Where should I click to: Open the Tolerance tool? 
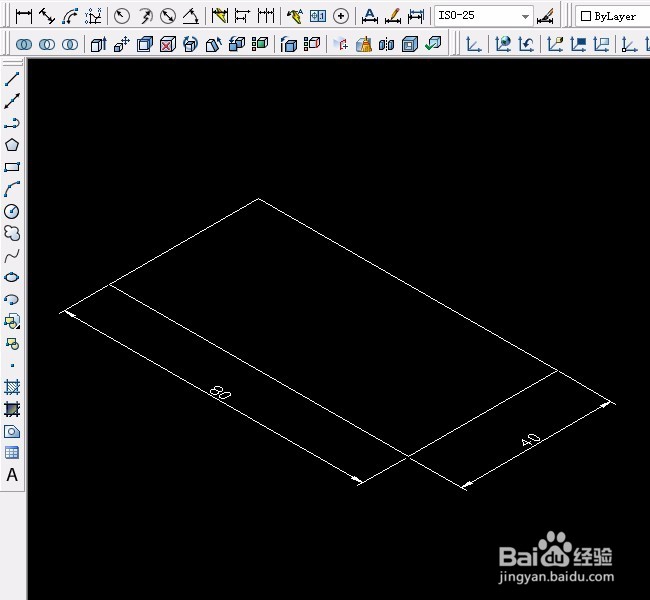click(318, 16)
